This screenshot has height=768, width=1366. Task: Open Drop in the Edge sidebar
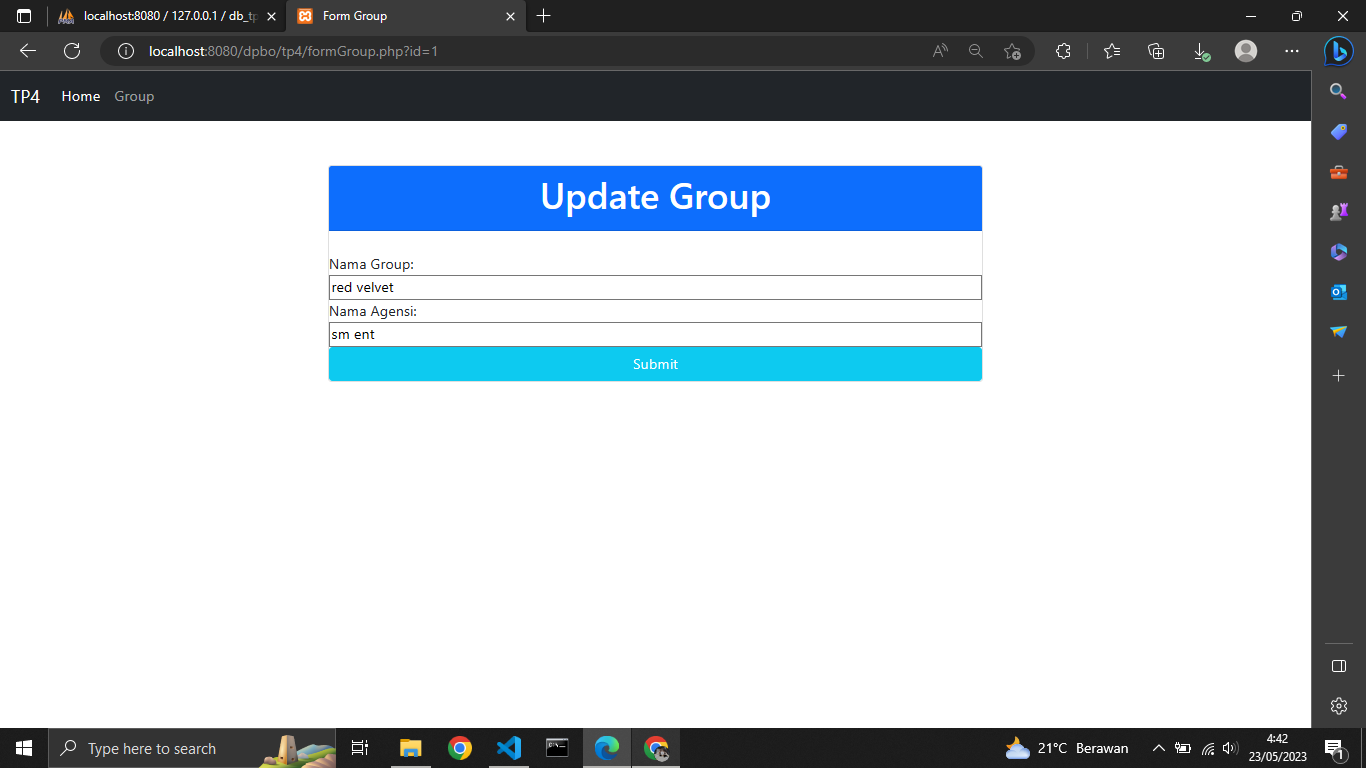click(1338, 331)
